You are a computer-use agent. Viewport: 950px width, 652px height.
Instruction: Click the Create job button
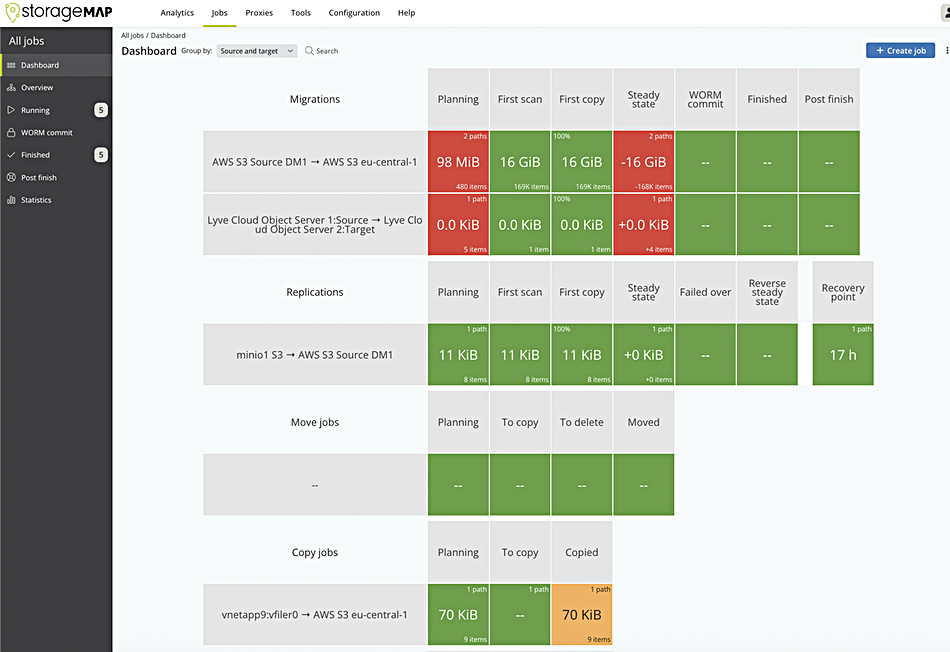pyautogui.click(x=900, y=50)
